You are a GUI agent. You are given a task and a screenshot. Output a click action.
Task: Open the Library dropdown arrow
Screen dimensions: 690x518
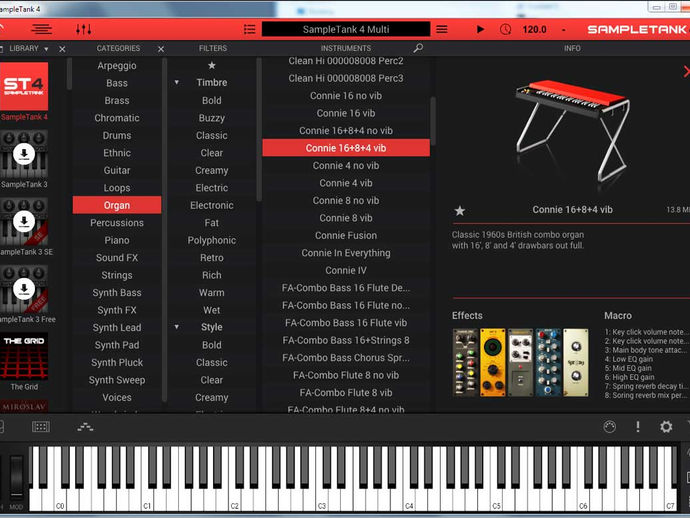46,49
